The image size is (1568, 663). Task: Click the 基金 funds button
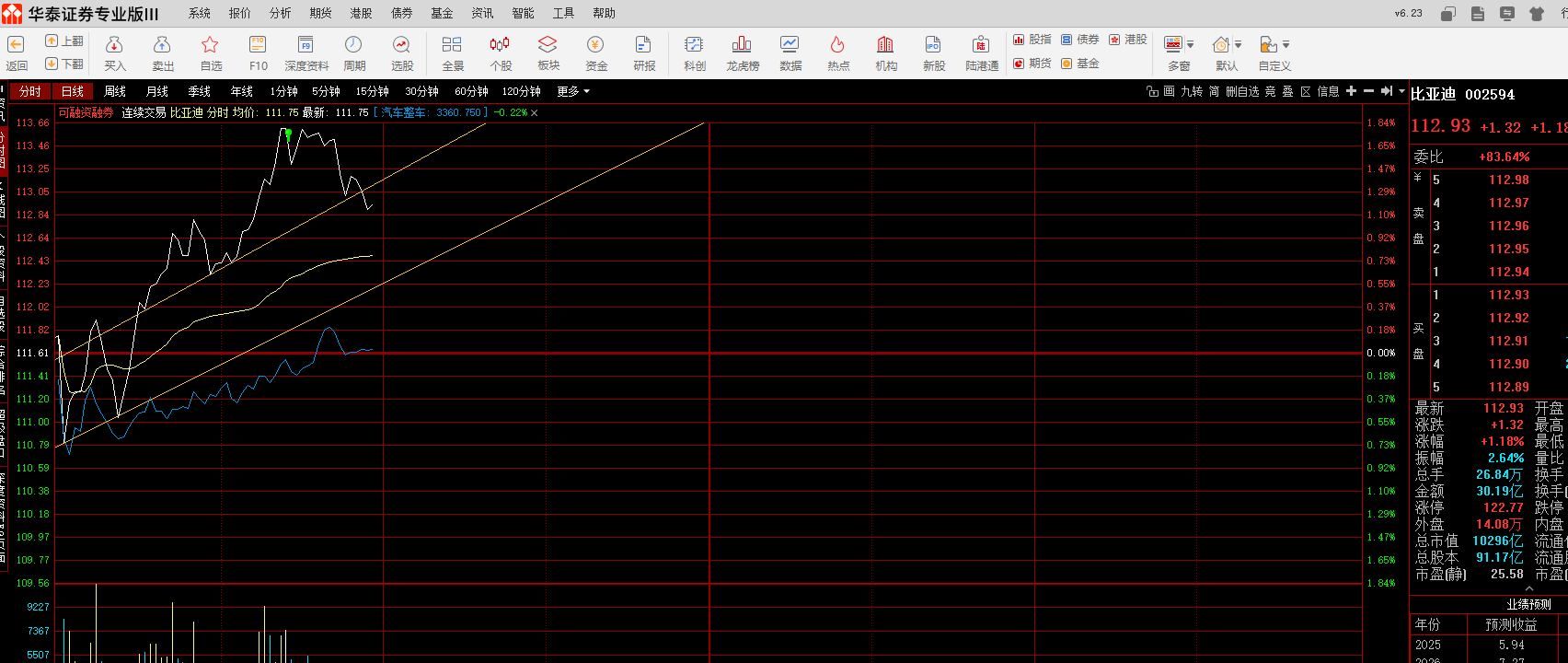pos(1080,64)
